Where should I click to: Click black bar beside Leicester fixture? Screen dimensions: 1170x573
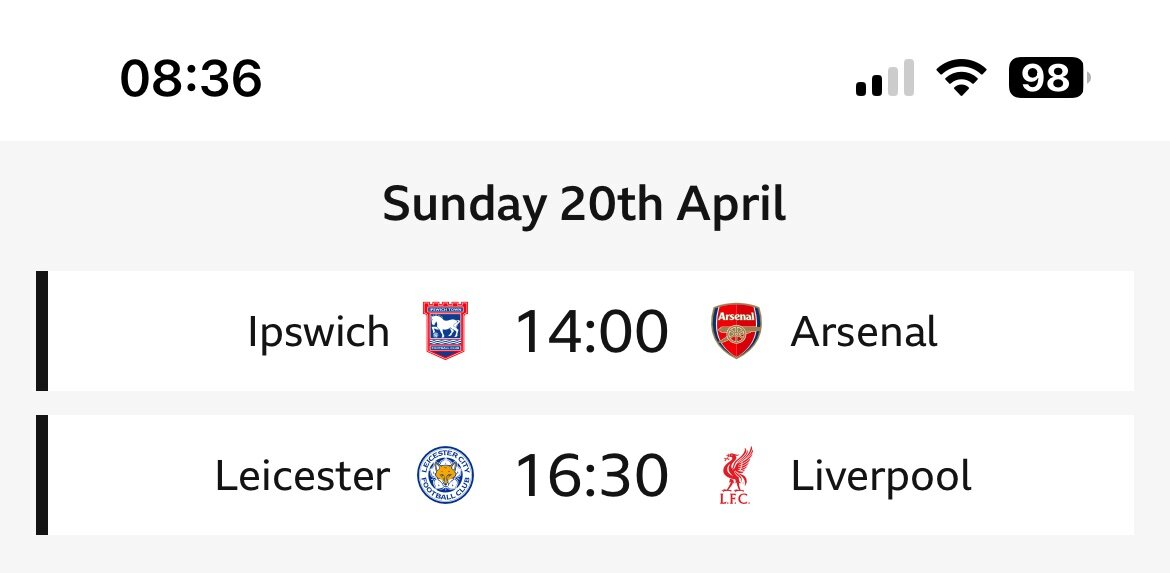point(42,475)
